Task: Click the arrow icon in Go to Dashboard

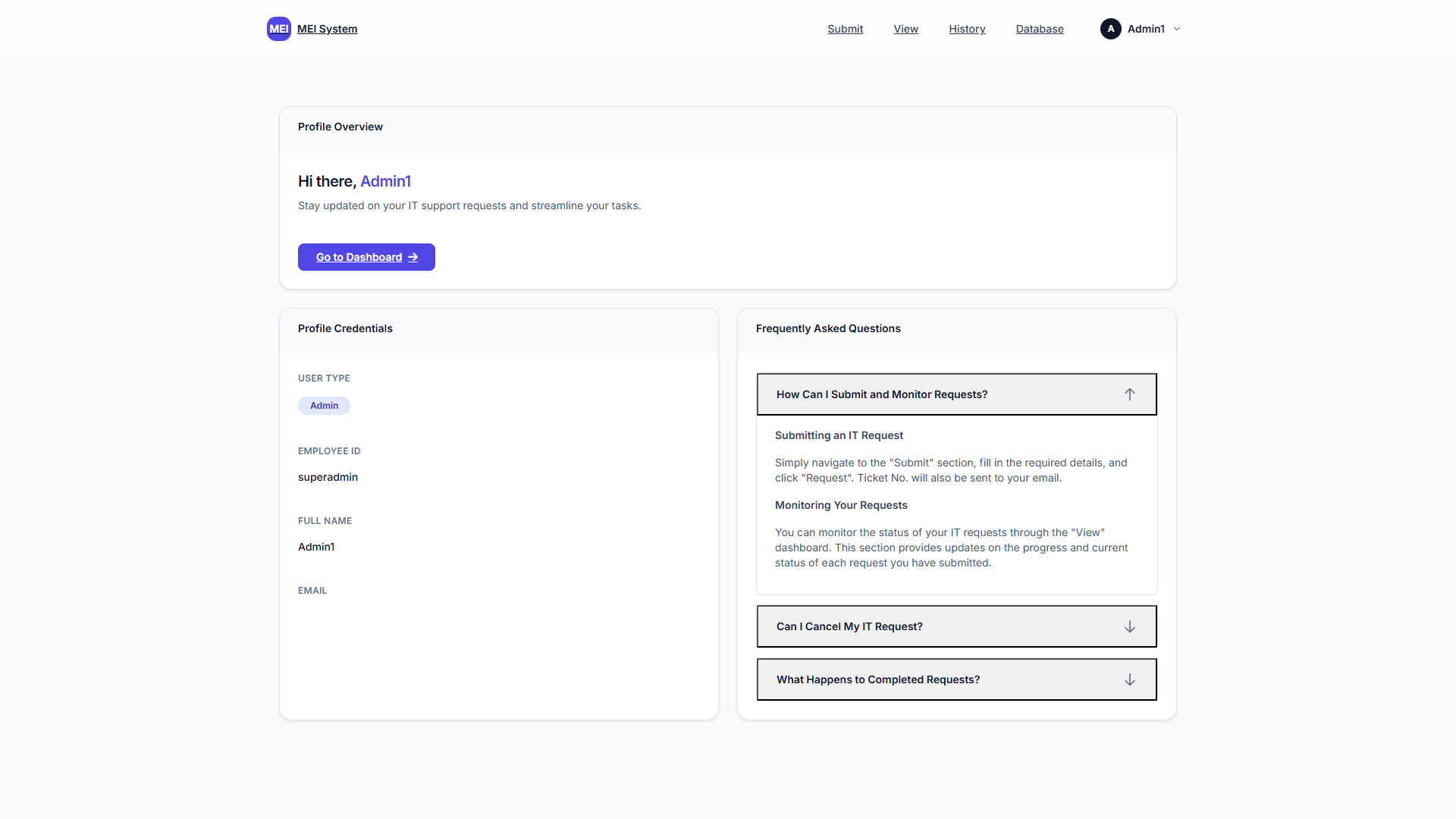Action: pyautogui.click(x=413, y=258)
